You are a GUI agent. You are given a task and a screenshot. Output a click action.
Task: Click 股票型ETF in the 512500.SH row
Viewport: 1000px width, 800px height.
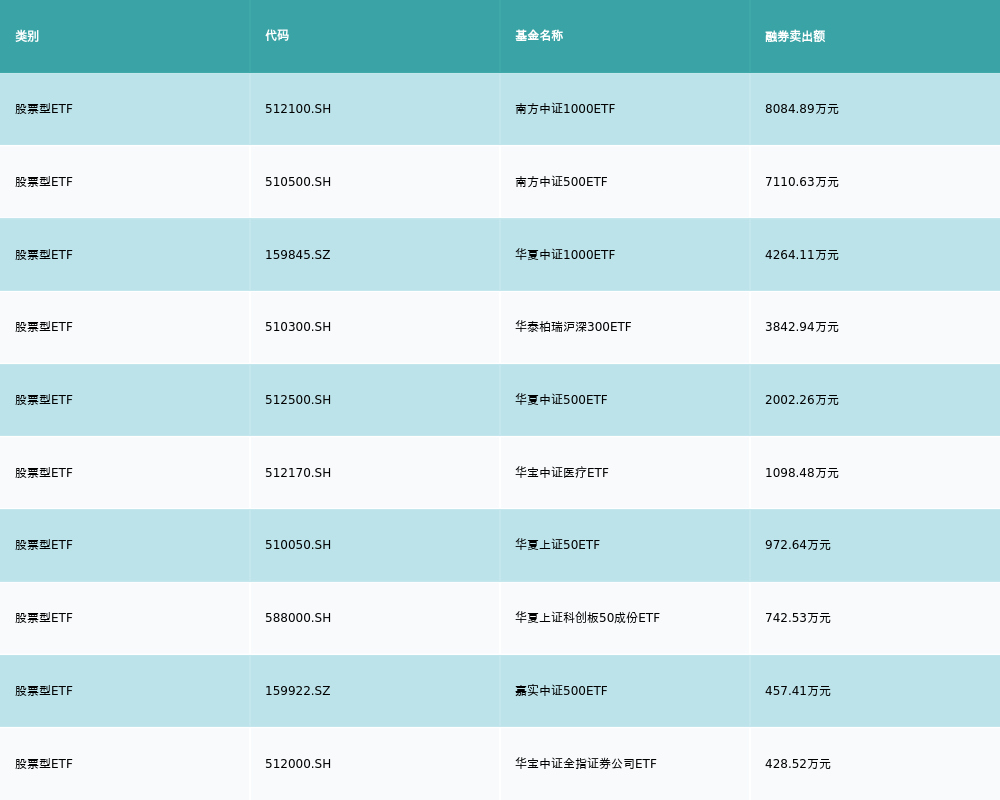coord(44,400)
